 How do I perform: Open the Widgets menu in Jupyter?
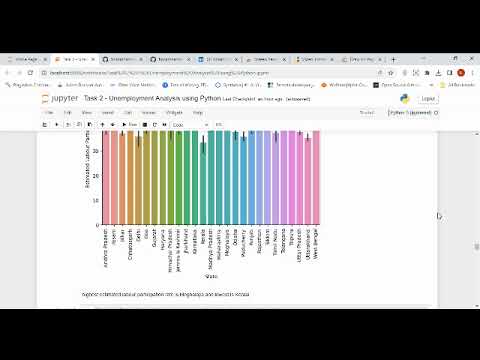(x=174, y=113)
